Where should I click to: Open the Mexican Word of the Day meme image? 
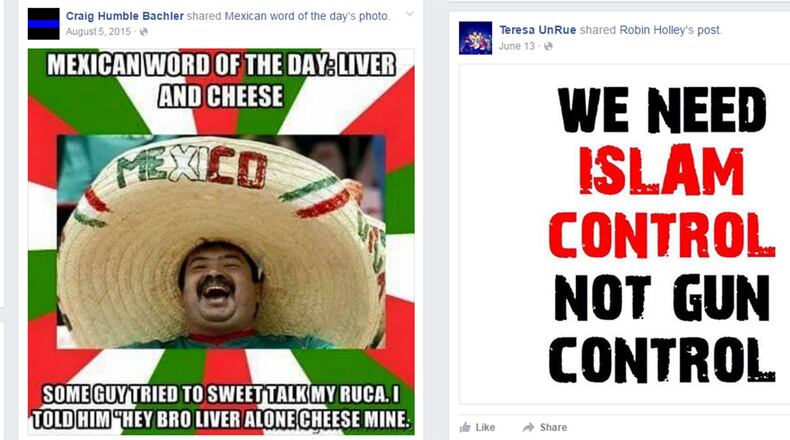pyautogui.click(x=221, y=241)
